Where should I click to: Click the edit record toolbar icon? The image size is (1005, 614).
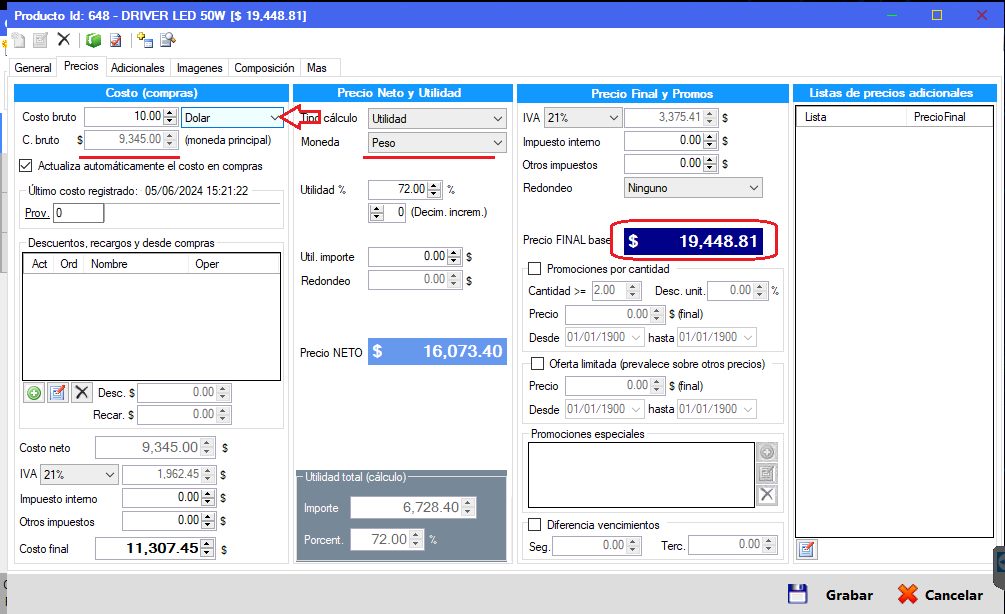(40, 40)
